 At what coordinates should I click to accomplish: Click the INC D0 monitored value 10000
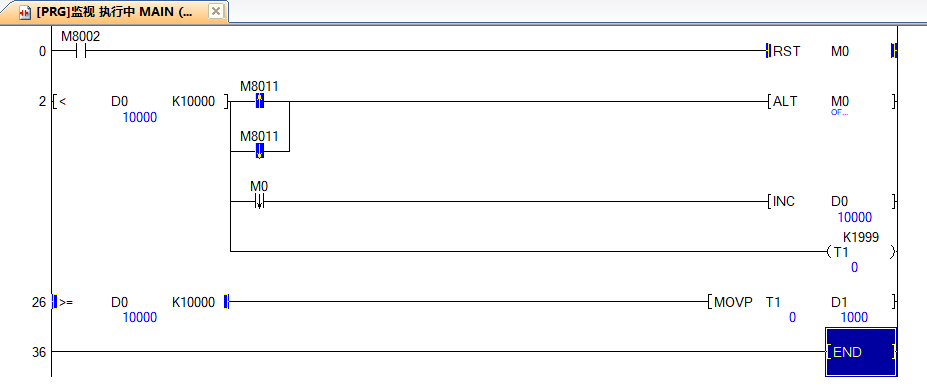click(x=854, y=217)
